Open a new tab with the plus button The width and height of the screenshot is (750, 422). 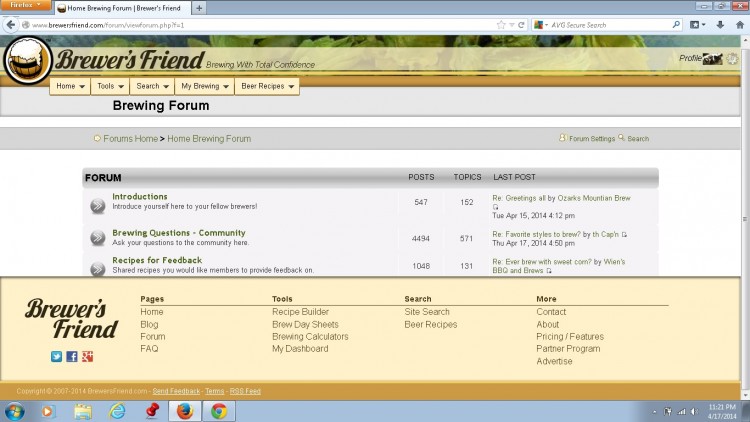tap(199, 8)
